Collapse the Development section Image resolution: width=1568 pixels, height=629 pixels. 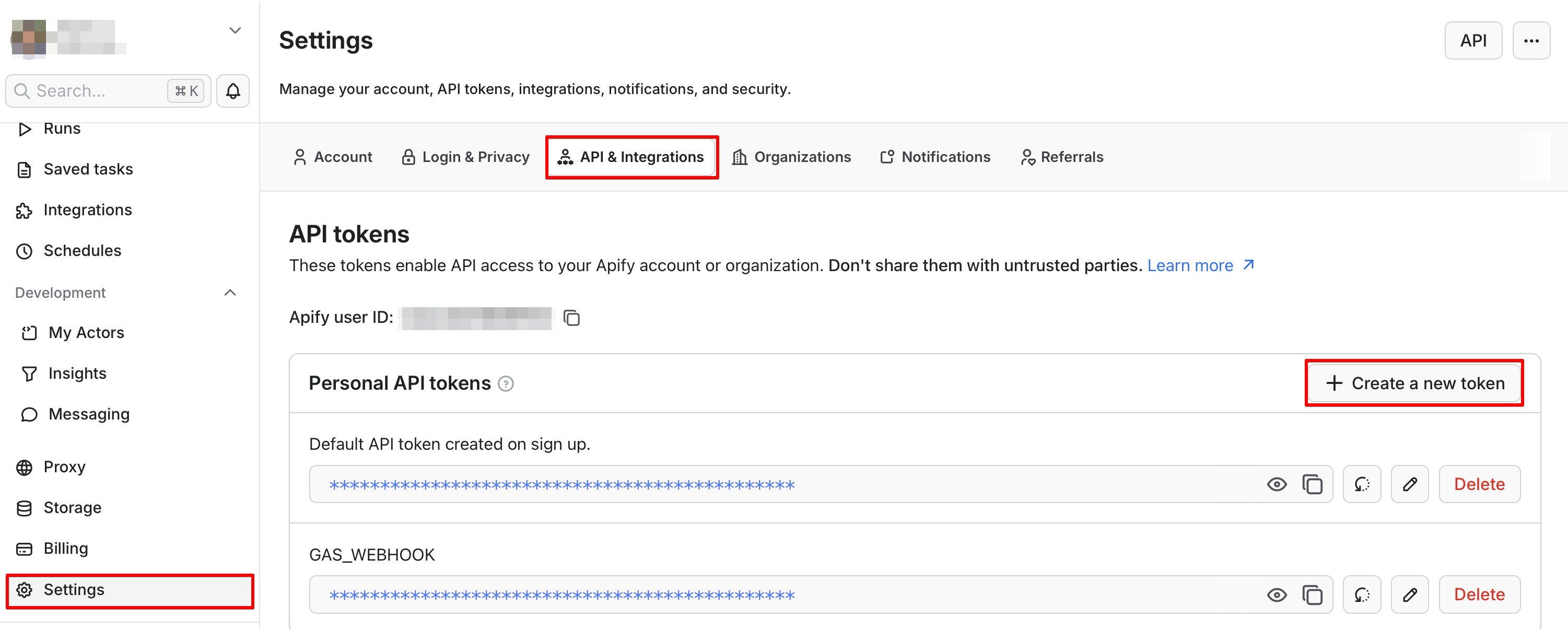(x=230, y=293)
